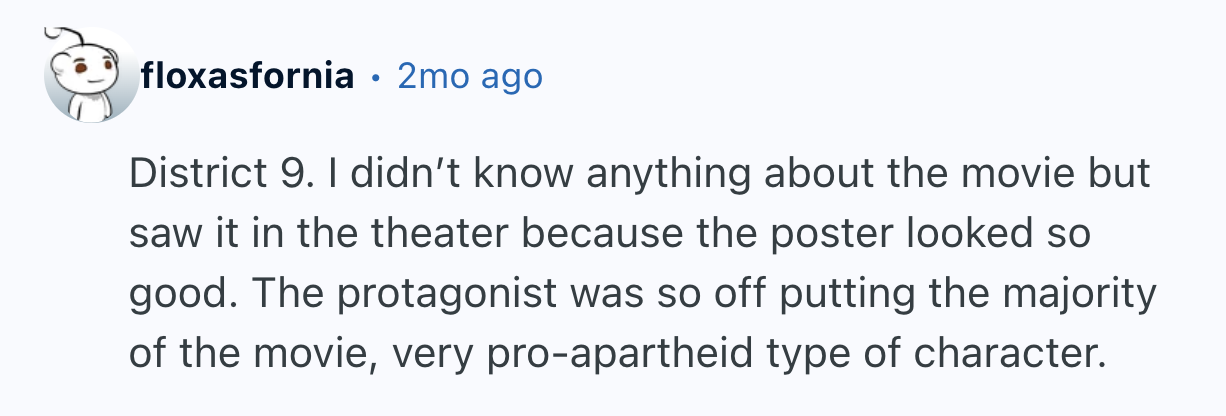Click the "2mo ago" comment timestamp
1226x416 pixels.
point(470,76)
